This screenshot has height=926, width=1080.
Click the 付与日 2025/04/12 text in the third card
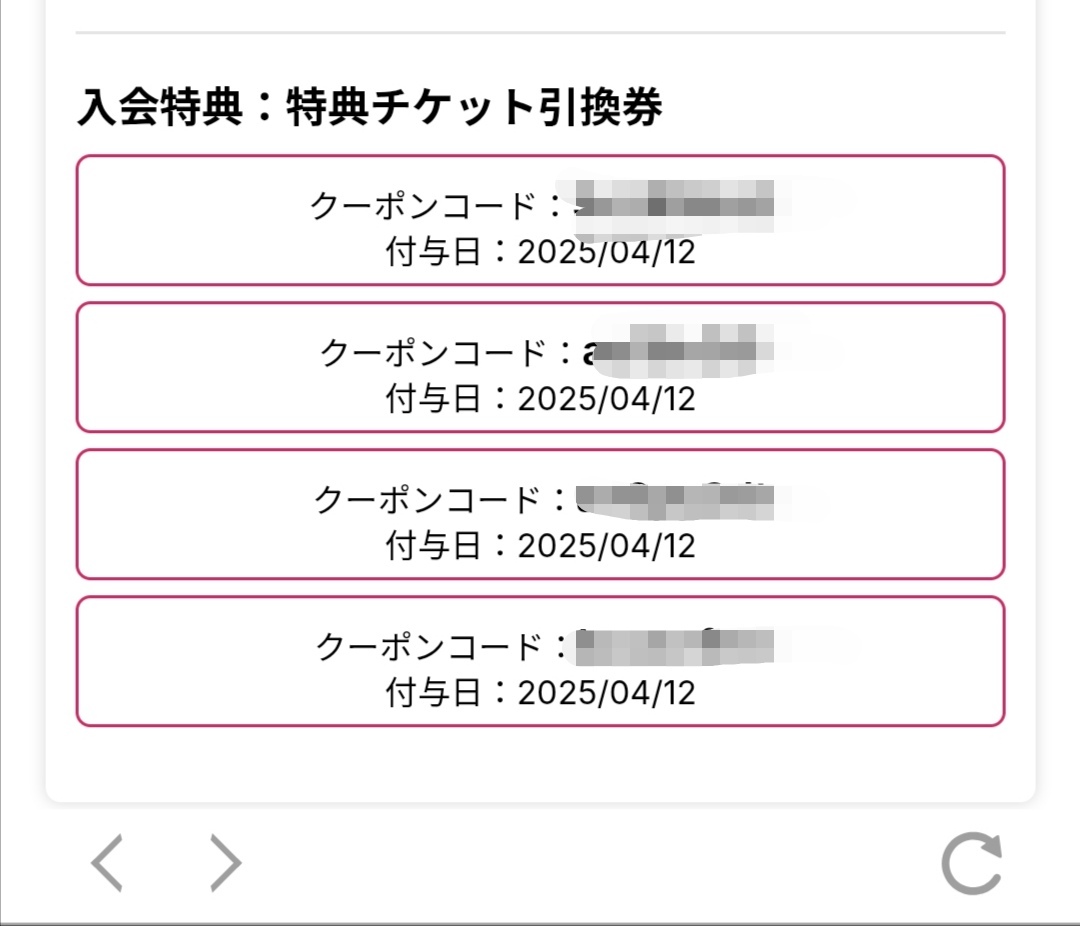540,546
